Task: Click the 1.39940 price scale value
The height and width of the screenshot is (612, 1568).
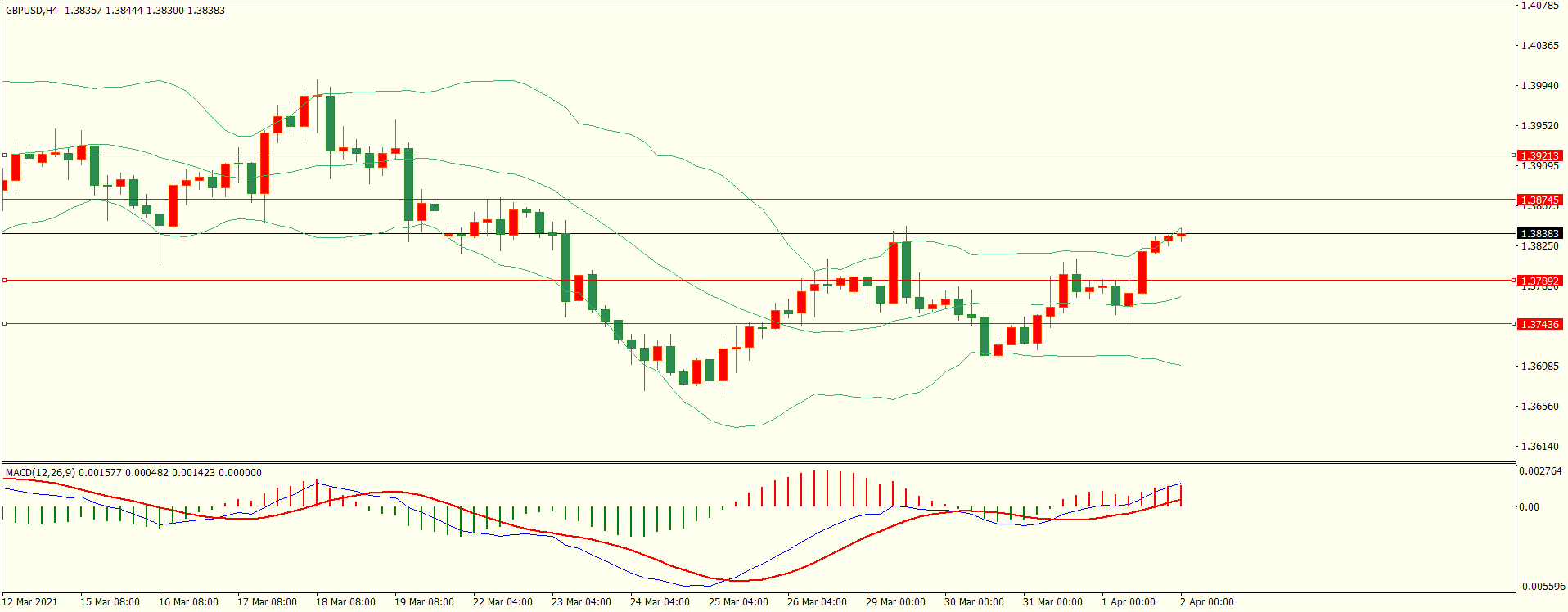Action: pyautogui.click(x=1539, y=86)
